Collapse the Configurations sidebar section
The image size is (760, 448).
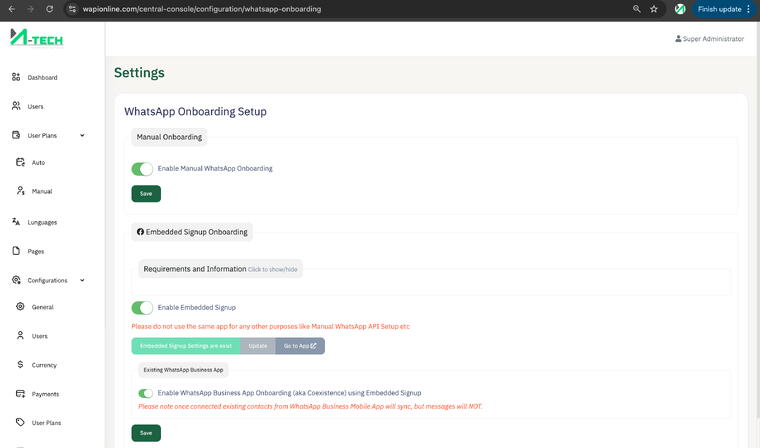click(x=82, y=281)
